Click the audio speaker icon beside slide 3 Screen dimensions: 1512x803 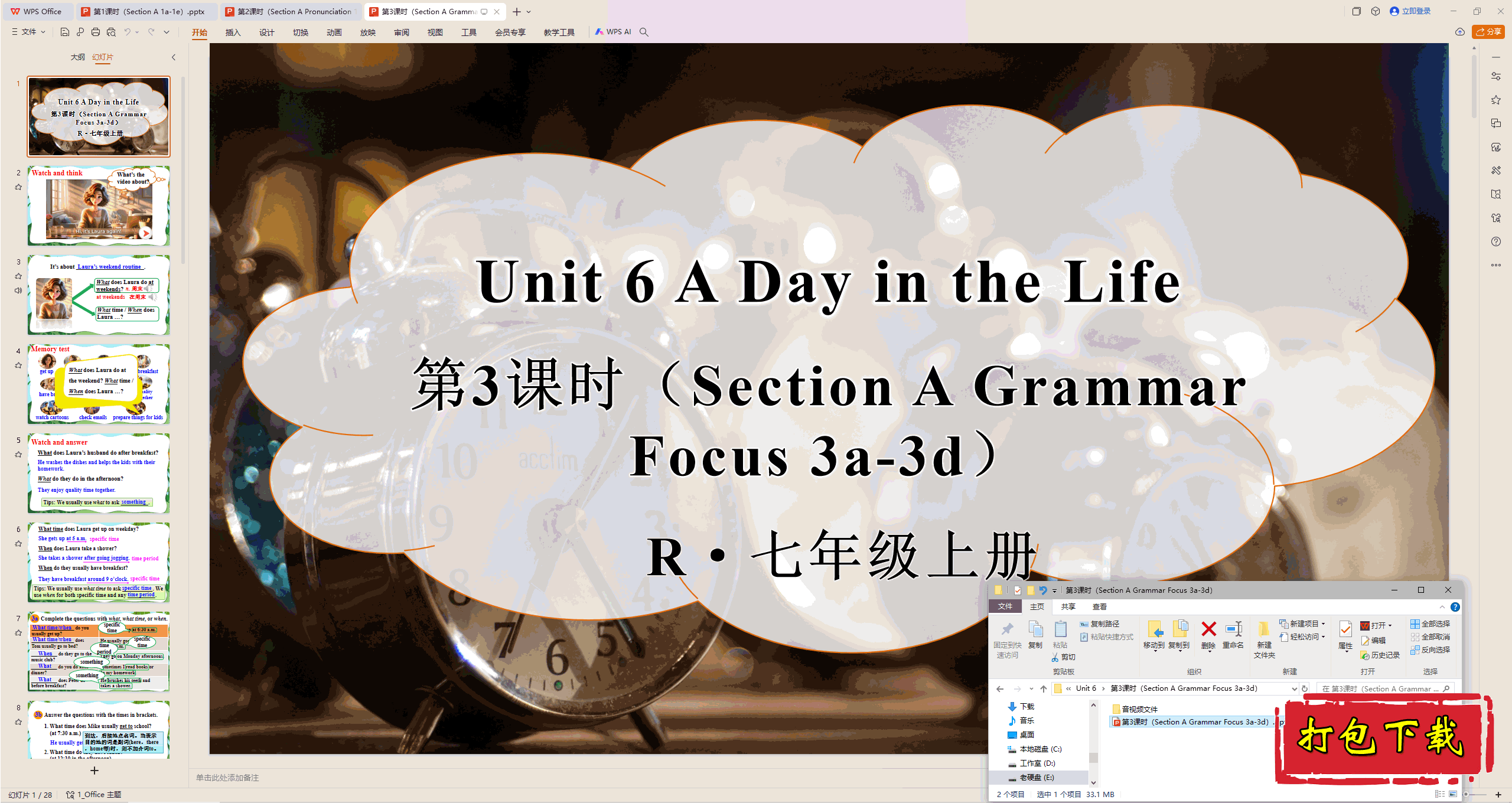pos(18,290)
